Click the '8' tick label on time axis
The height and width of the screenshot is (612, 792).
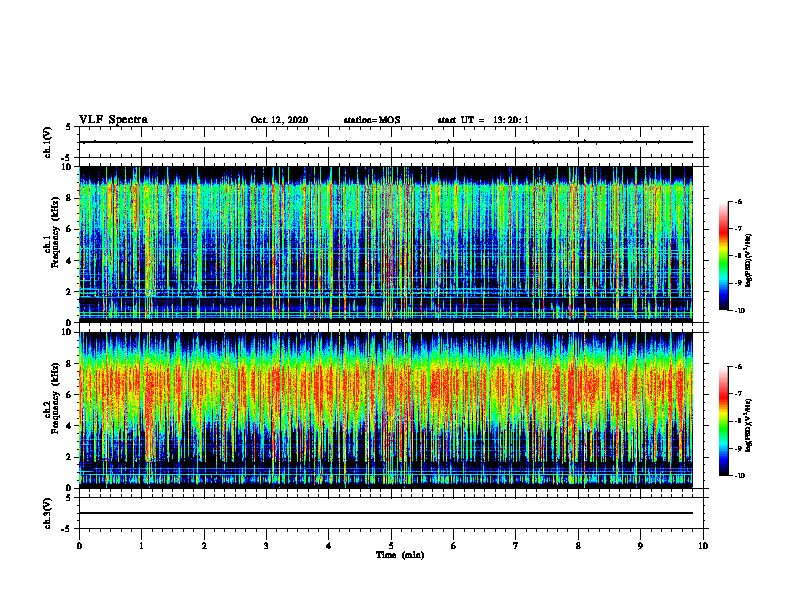coord(578,545)
